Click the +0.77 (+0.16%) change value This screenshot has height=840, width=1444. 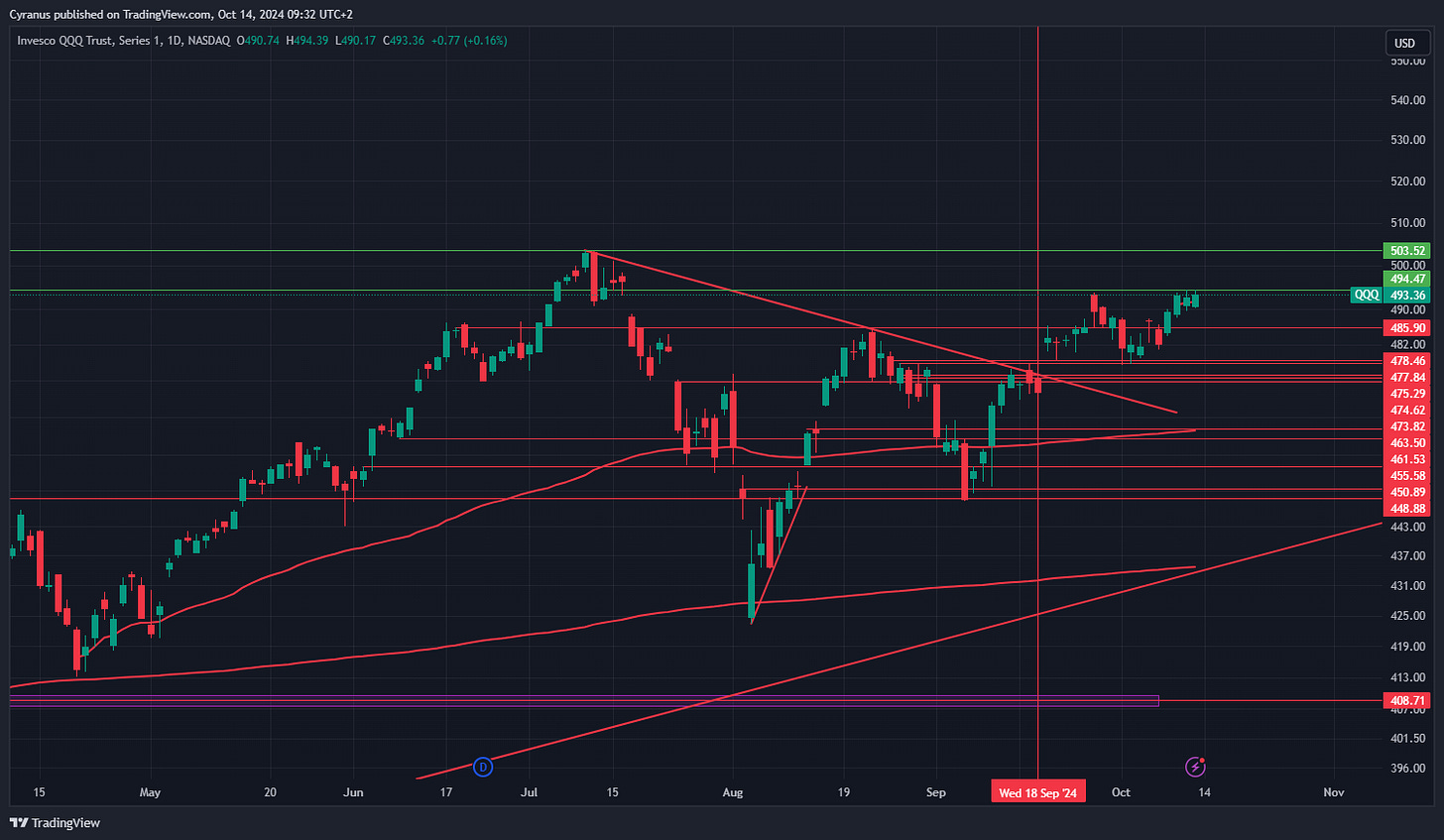coord(469,41)
